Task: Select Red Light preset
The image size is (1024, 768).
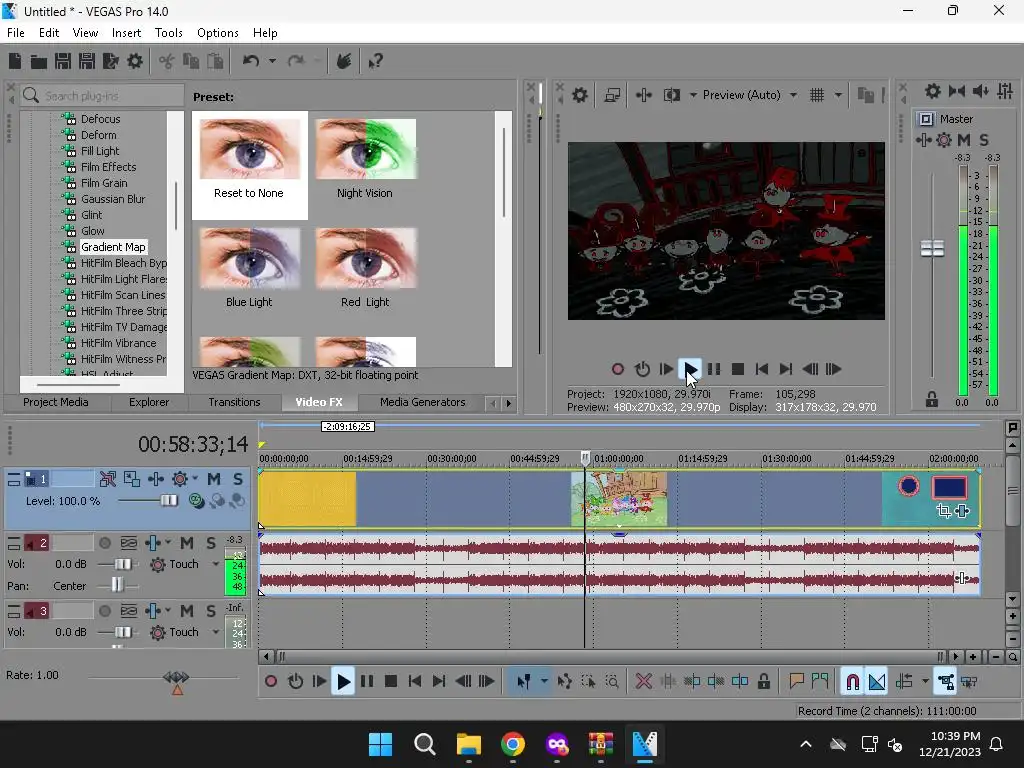Action: click(365, 268)
